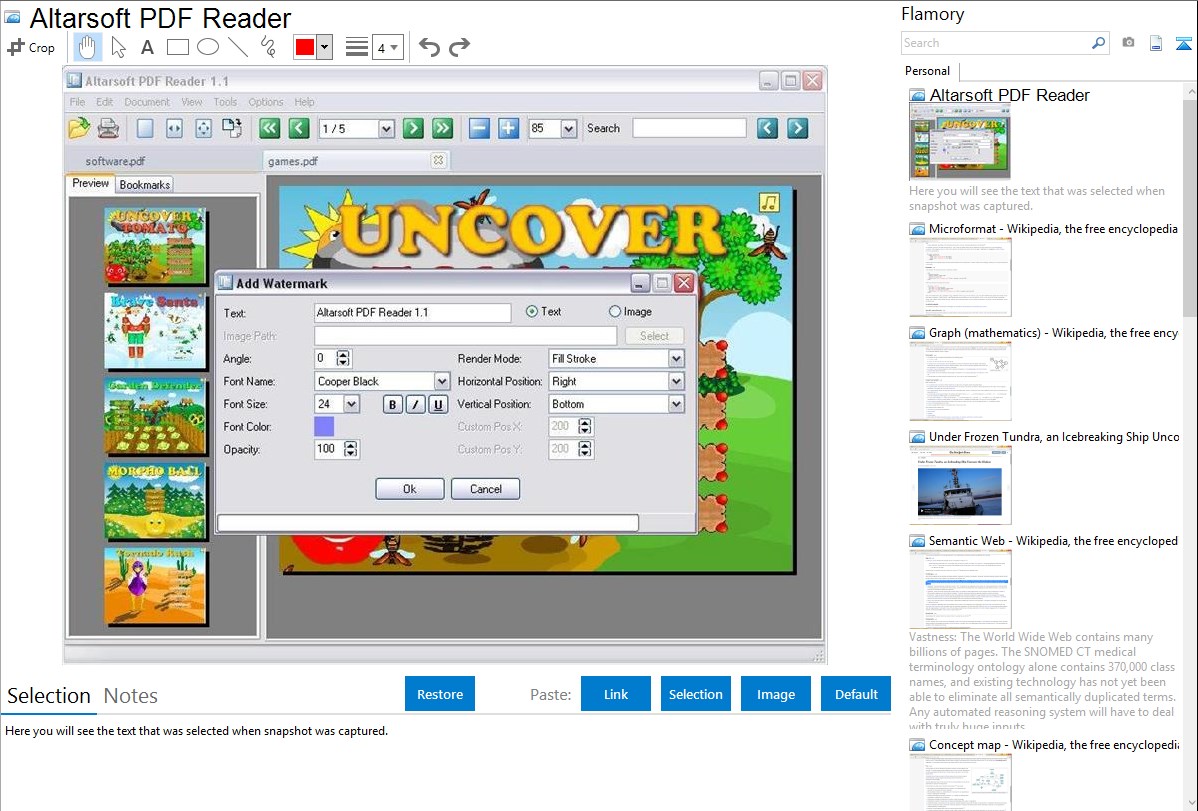Select the hand pan tool

[x=87, y=47]
